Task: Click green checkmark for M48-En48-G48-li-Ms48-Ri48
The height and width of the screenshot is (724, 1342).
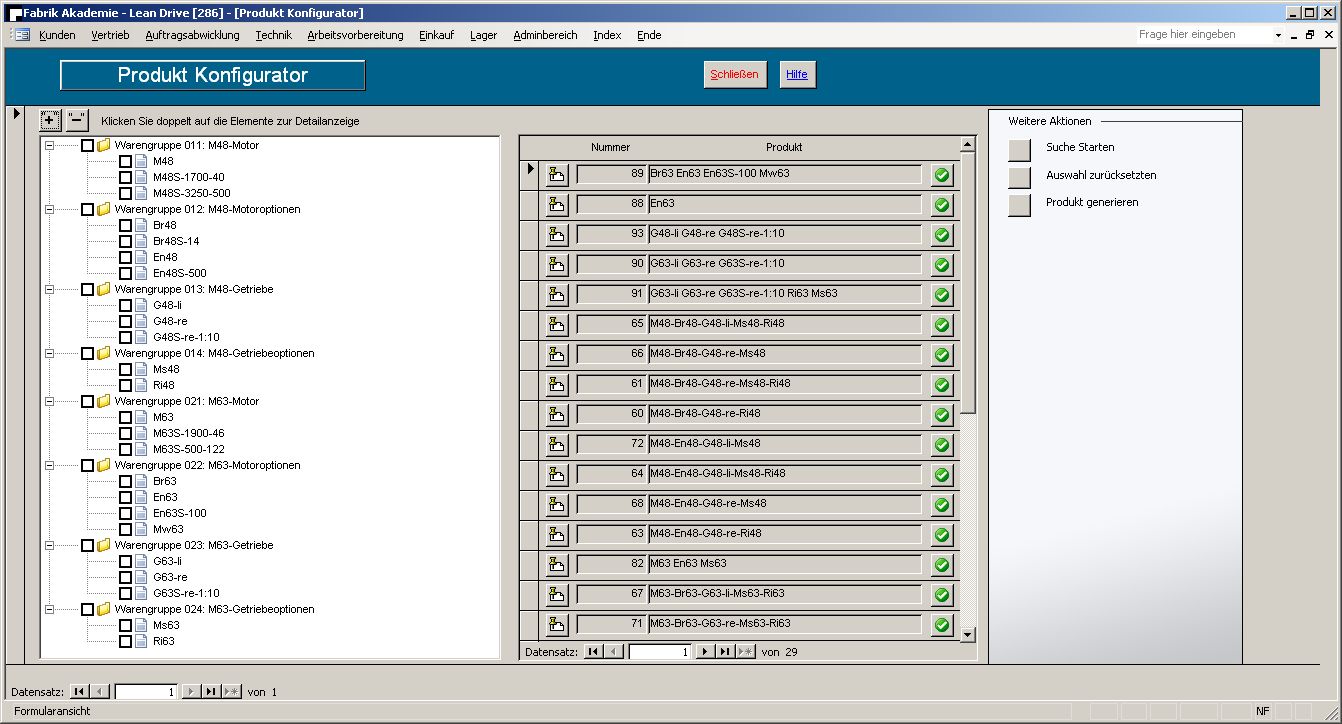Action: (x=941, y=475)
